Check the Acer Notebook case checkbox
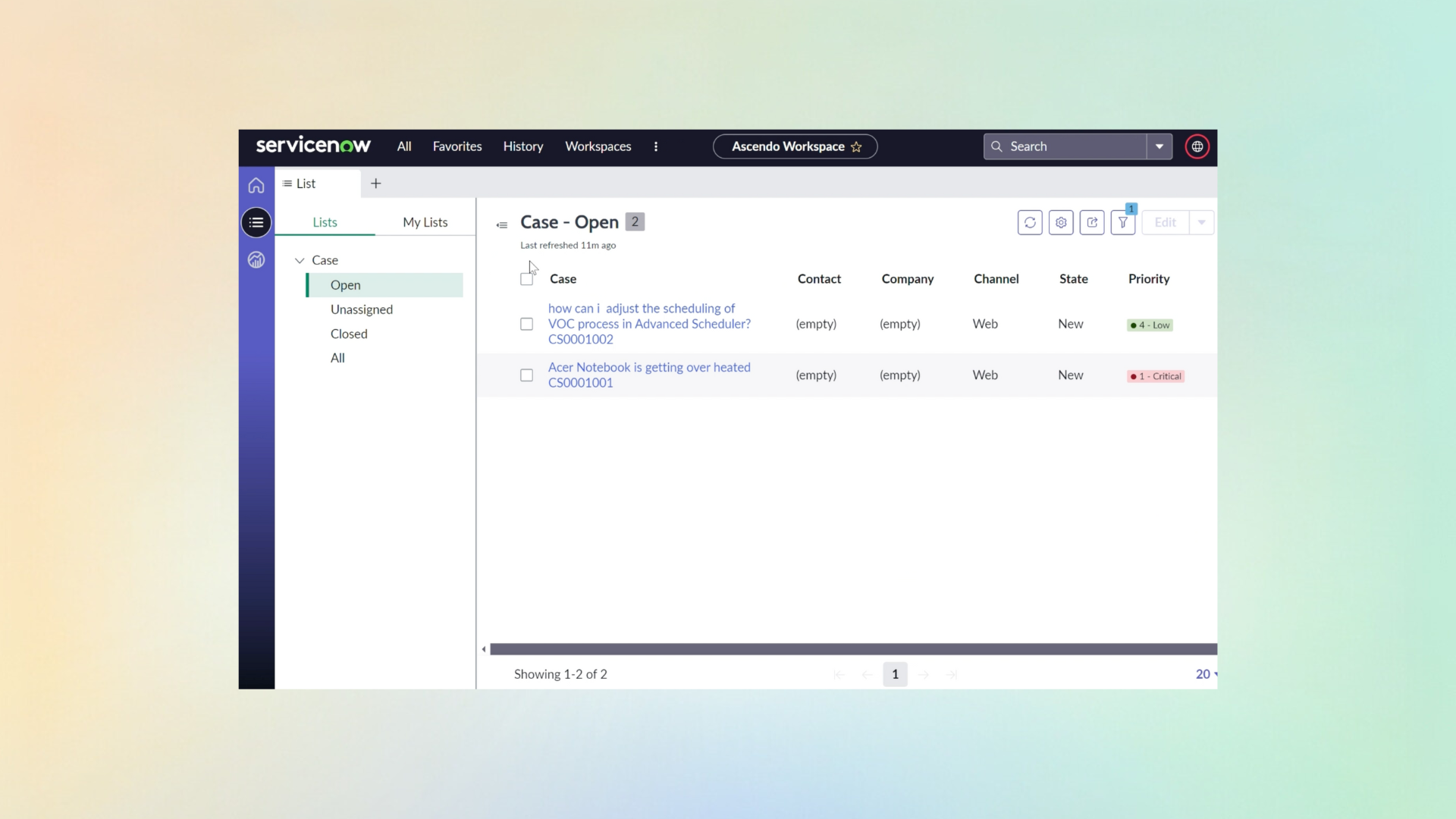 coord(526,375)
